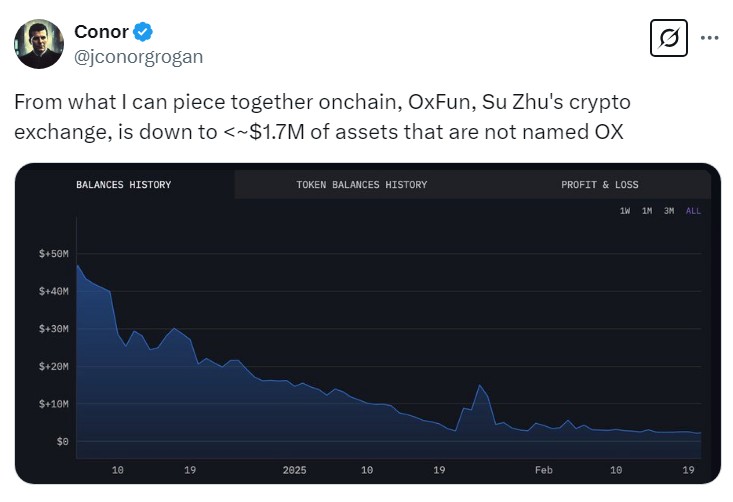
Task: Click the Grok icon button
Action: [x=668, y=39]
